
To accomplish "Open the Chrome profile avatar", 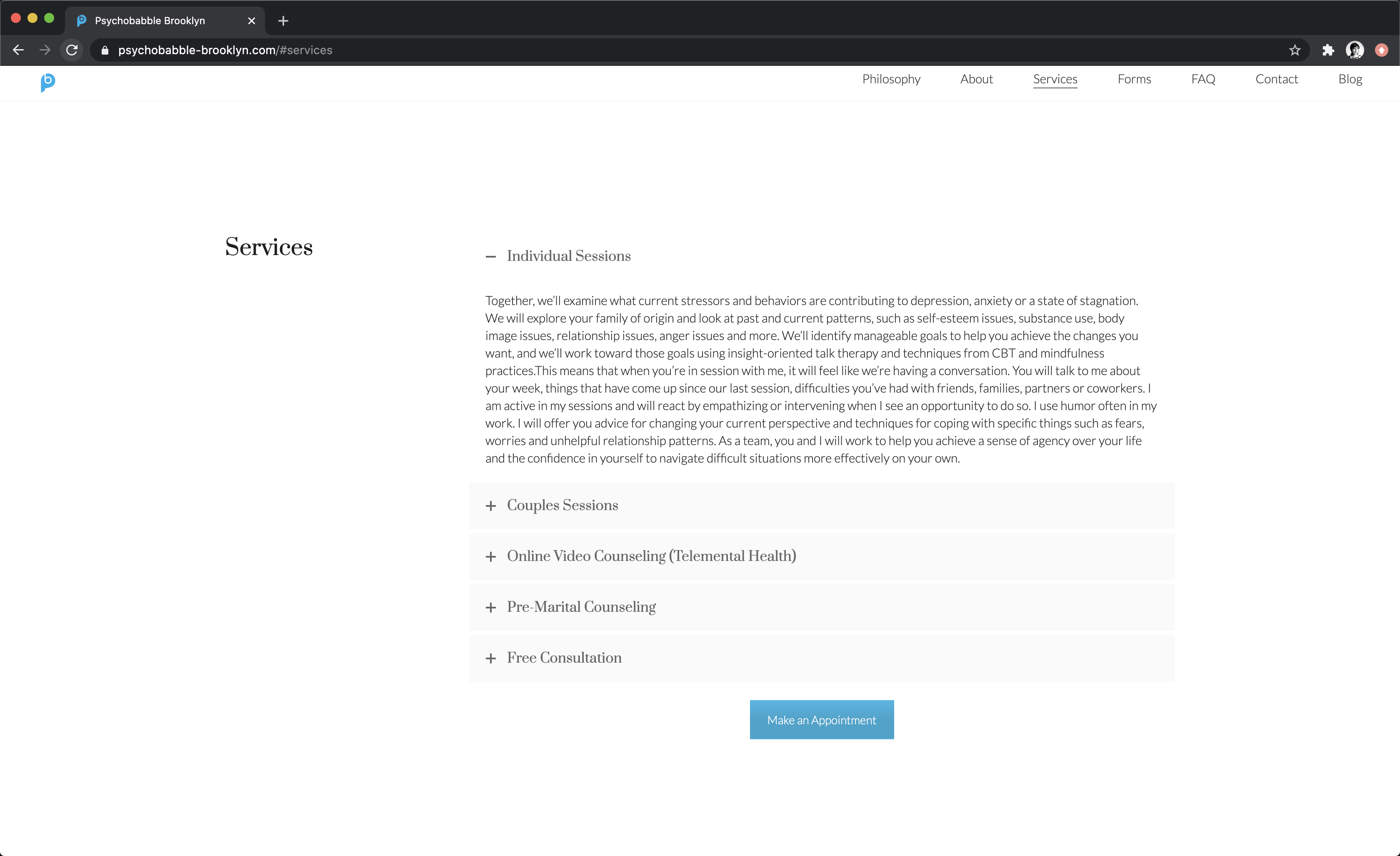I will [1355, 50].
